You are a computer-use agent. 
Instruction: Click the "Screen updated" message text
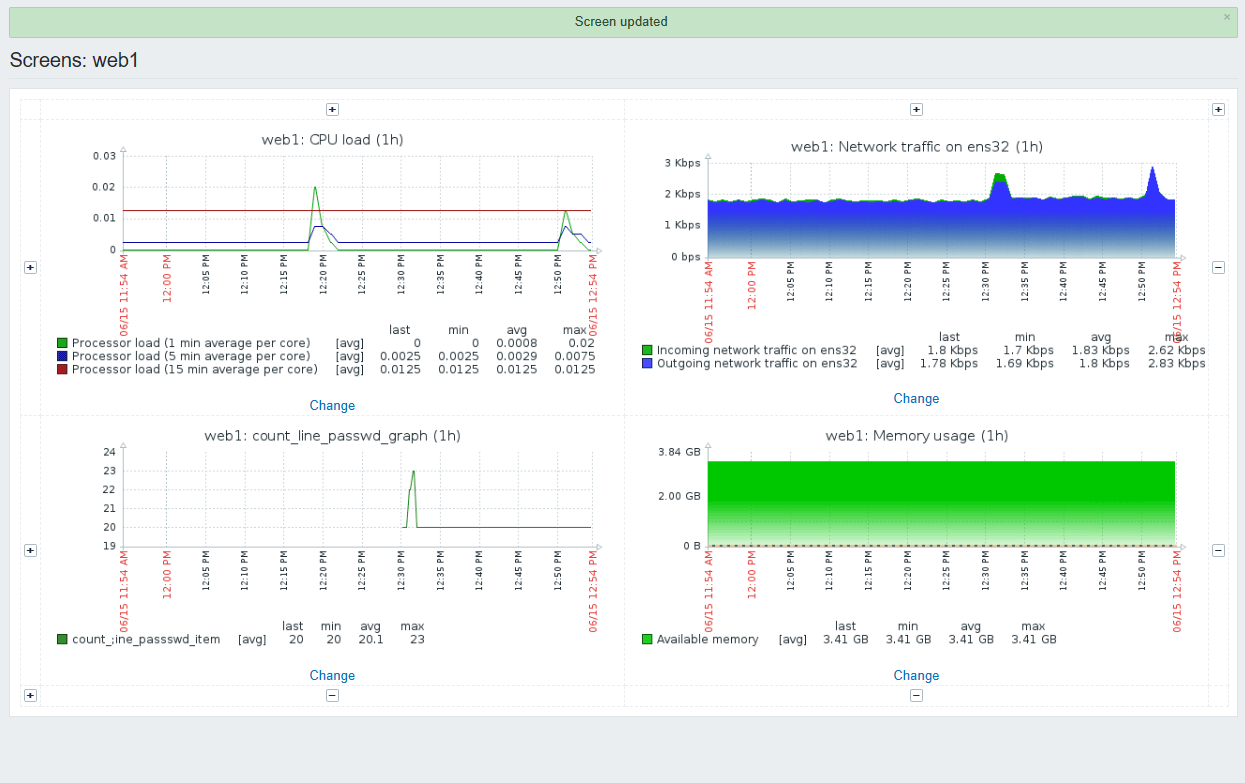(x=621, y=21)
